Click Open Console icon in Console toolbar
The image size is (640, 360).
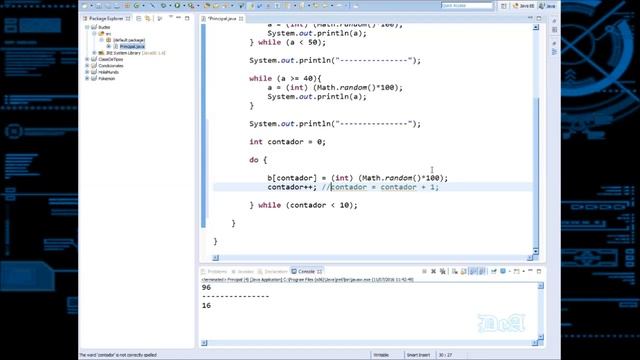click(516, 271)
